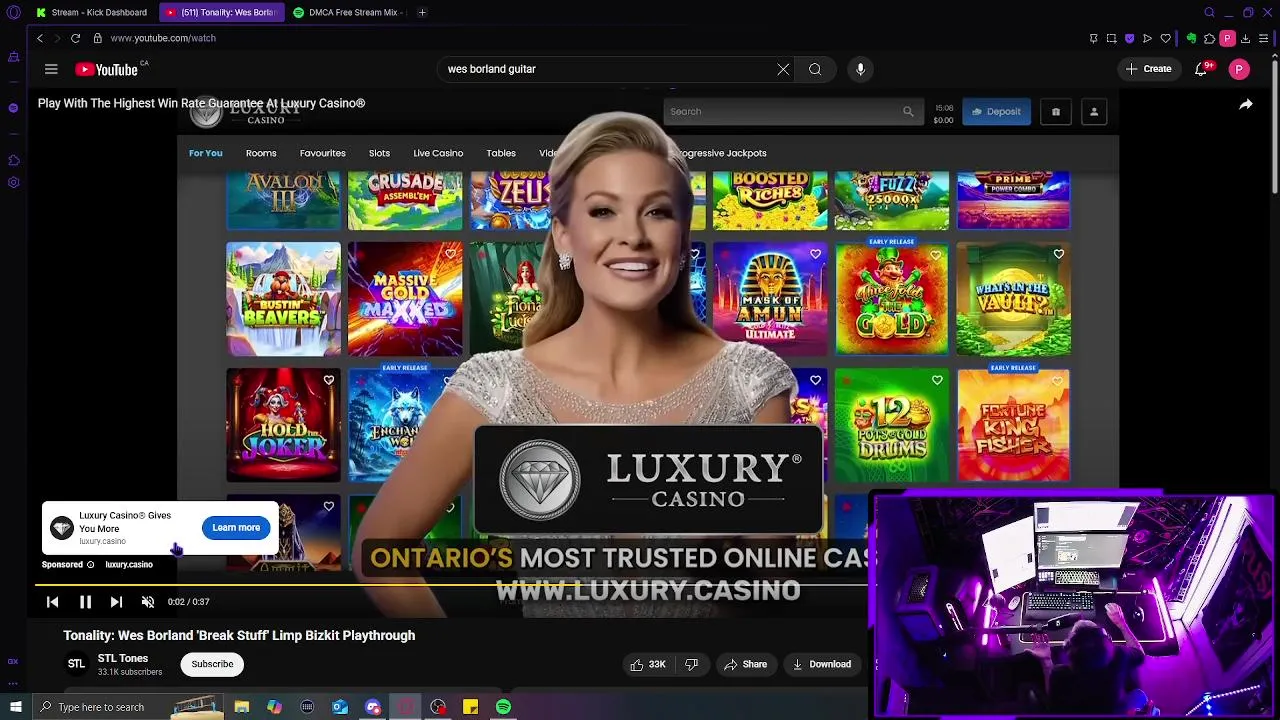Open ad title link at top of player
The width and height of the screenshot is (1280, 720).
pos(201,103)
